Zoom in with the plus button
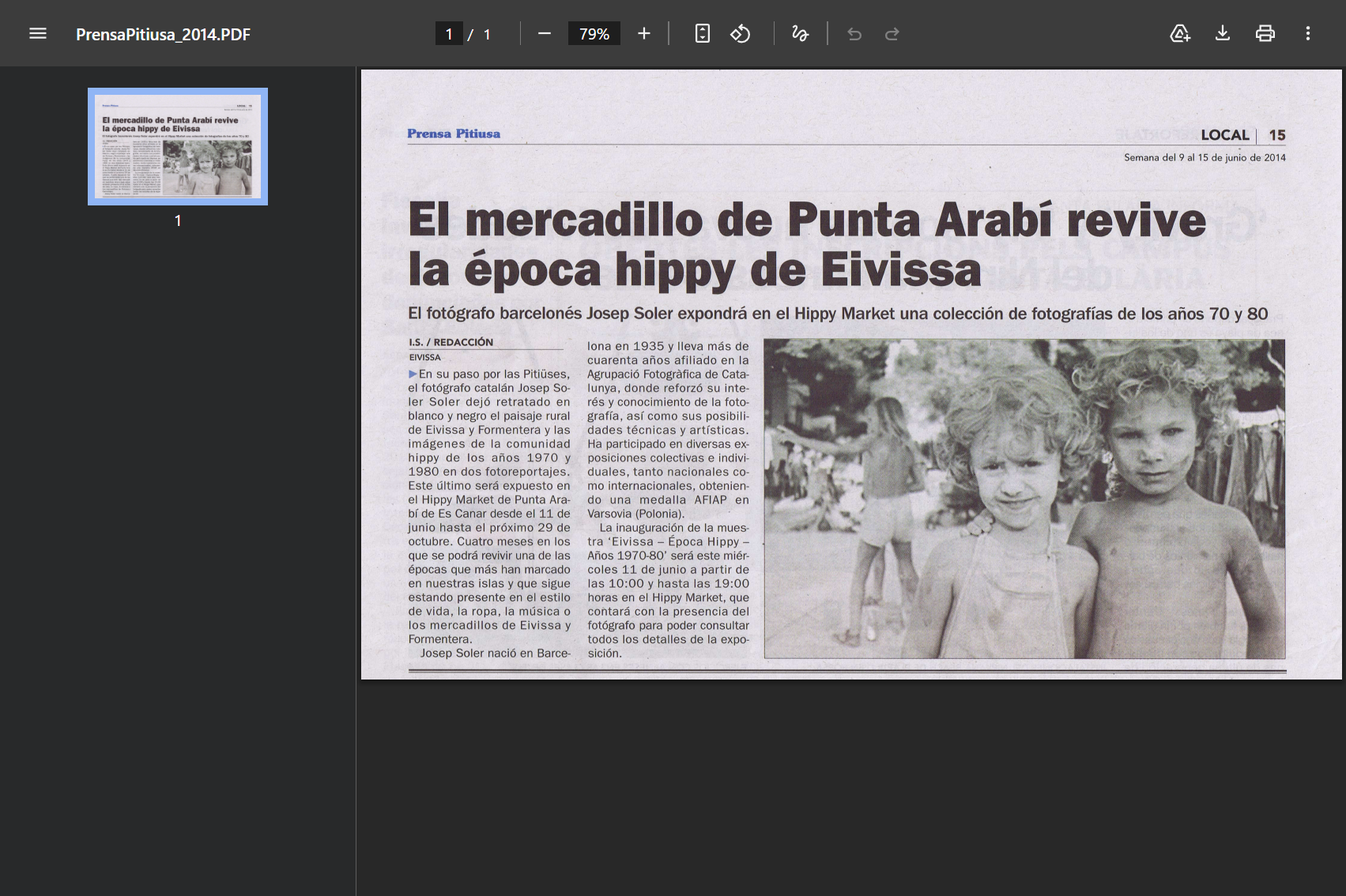Image resolution: width=1346 pixels, height=896 pixels. pos(644,34)
